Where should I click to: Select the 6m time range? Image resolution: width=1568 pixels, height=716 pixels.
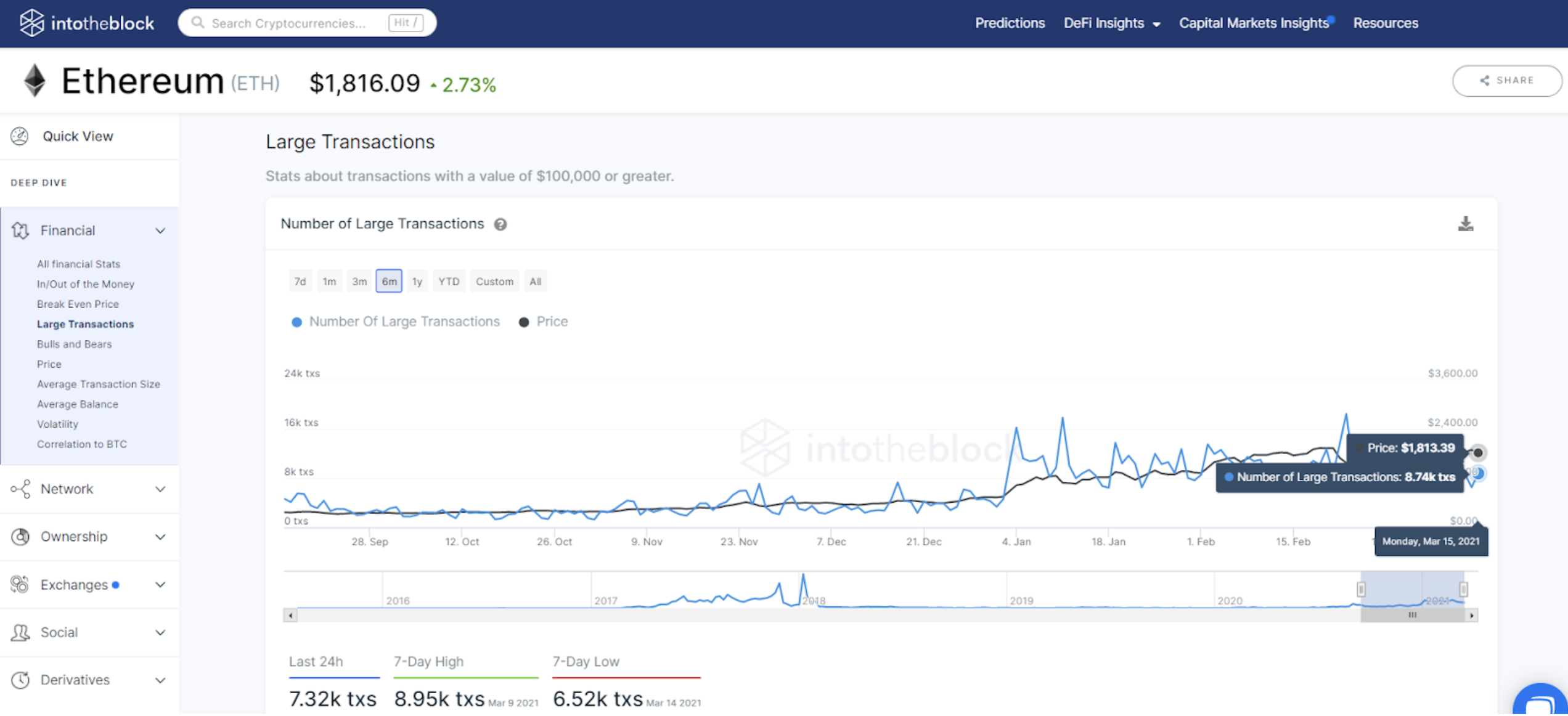coord(389,282)
